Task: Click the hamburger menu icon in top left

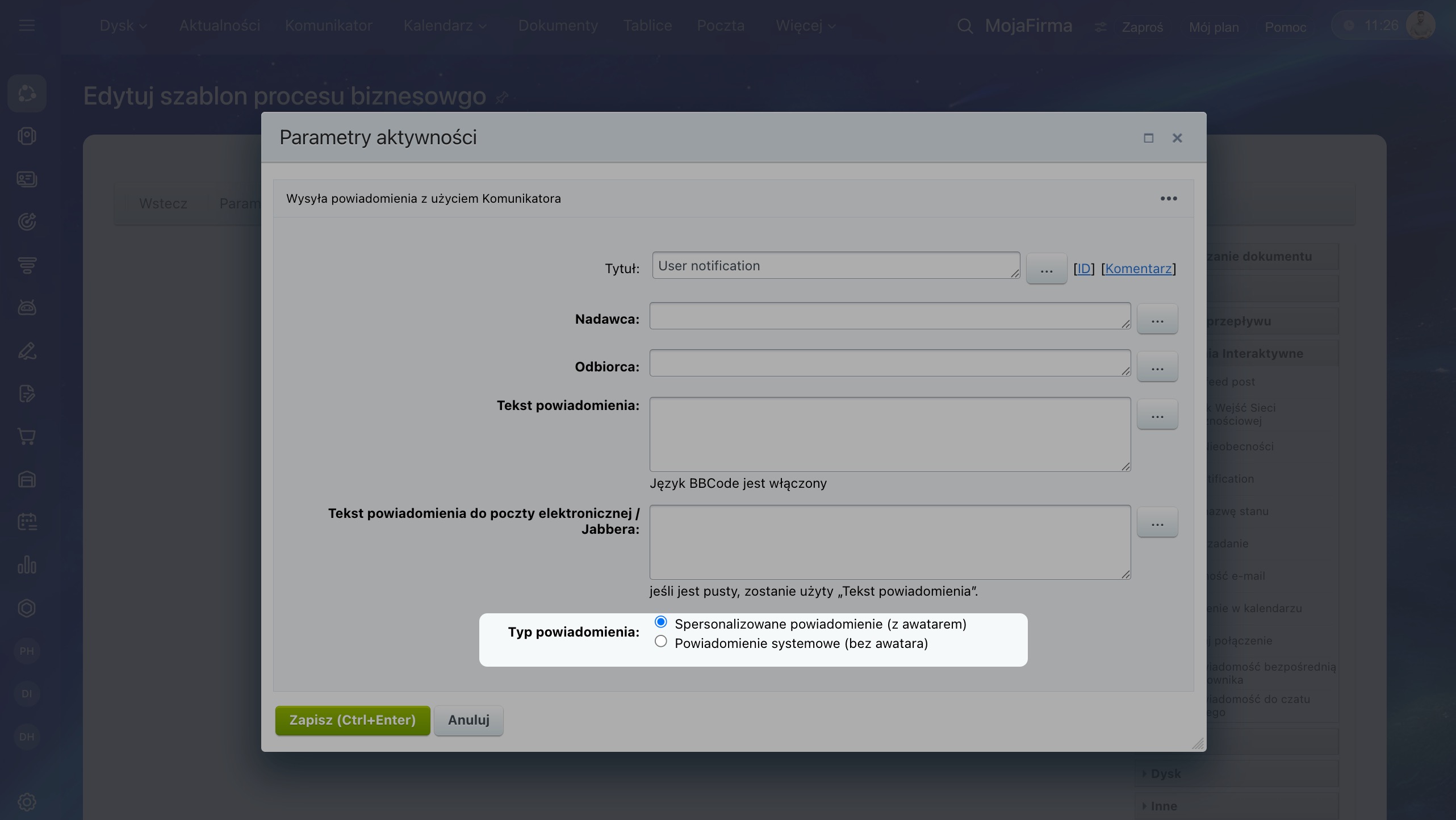Action: pyautogui.click(x=27, y=26)
